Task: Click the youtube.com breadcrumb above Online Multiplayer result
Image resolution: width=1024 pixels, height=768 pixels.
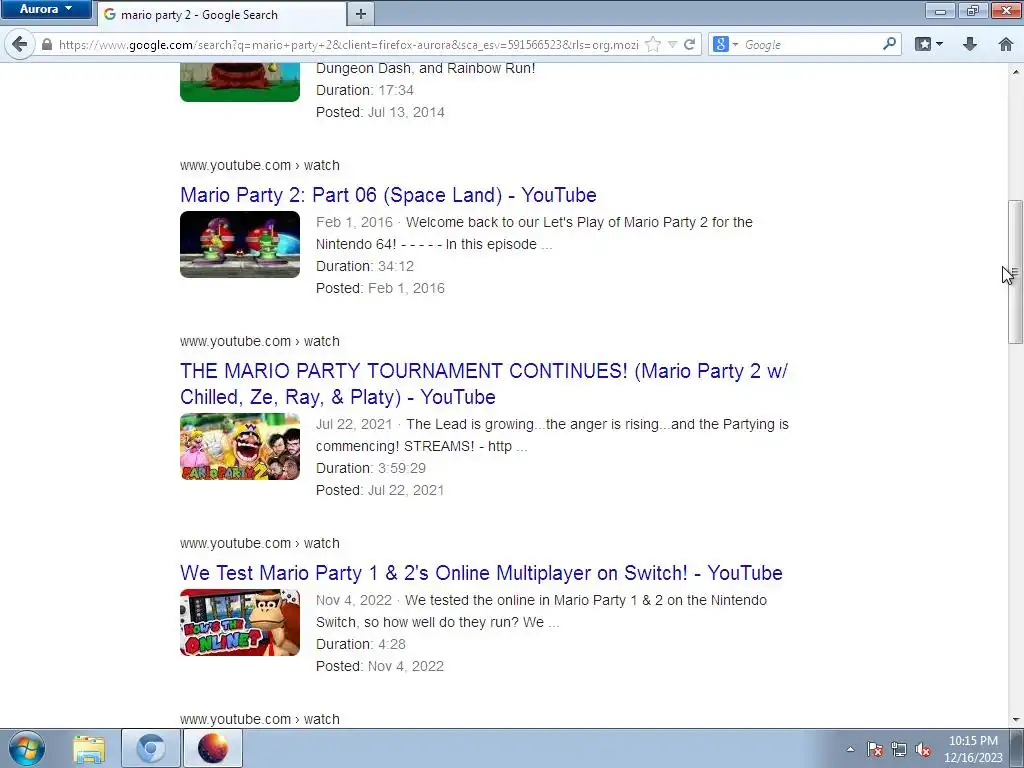Action: 260,543
